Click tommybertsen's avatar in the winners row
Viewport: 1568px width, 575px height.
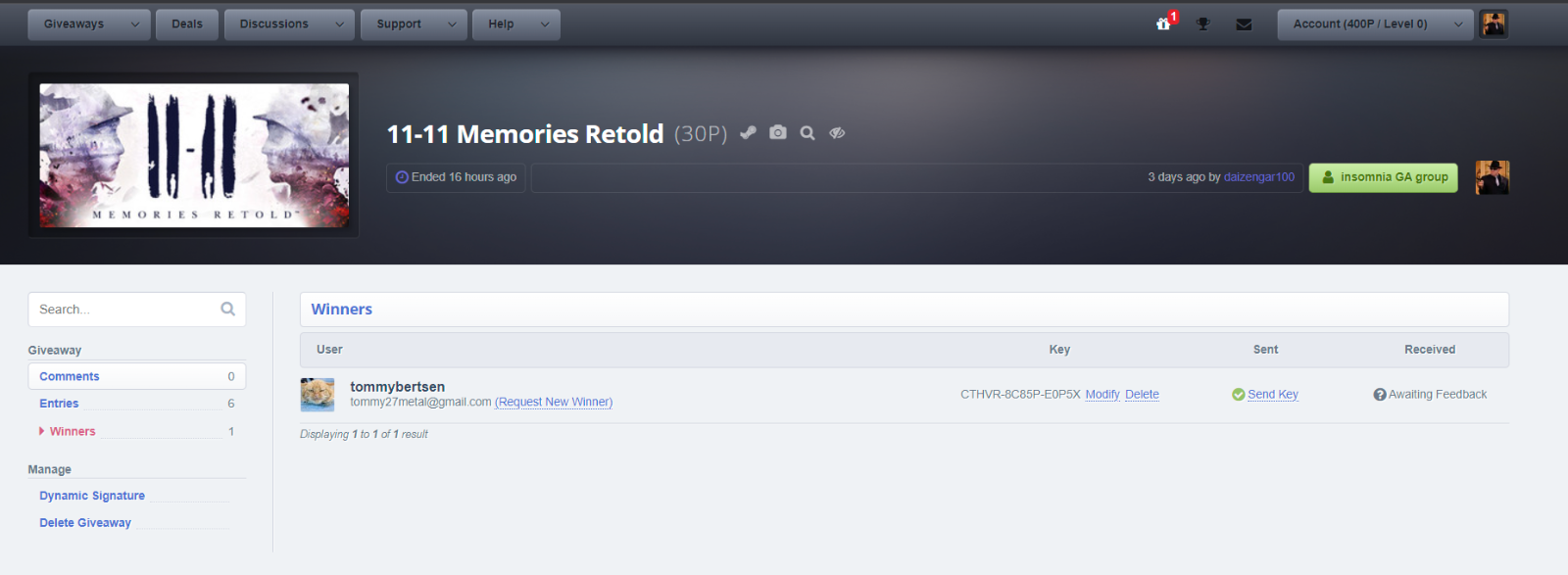(x=318, y=395)
